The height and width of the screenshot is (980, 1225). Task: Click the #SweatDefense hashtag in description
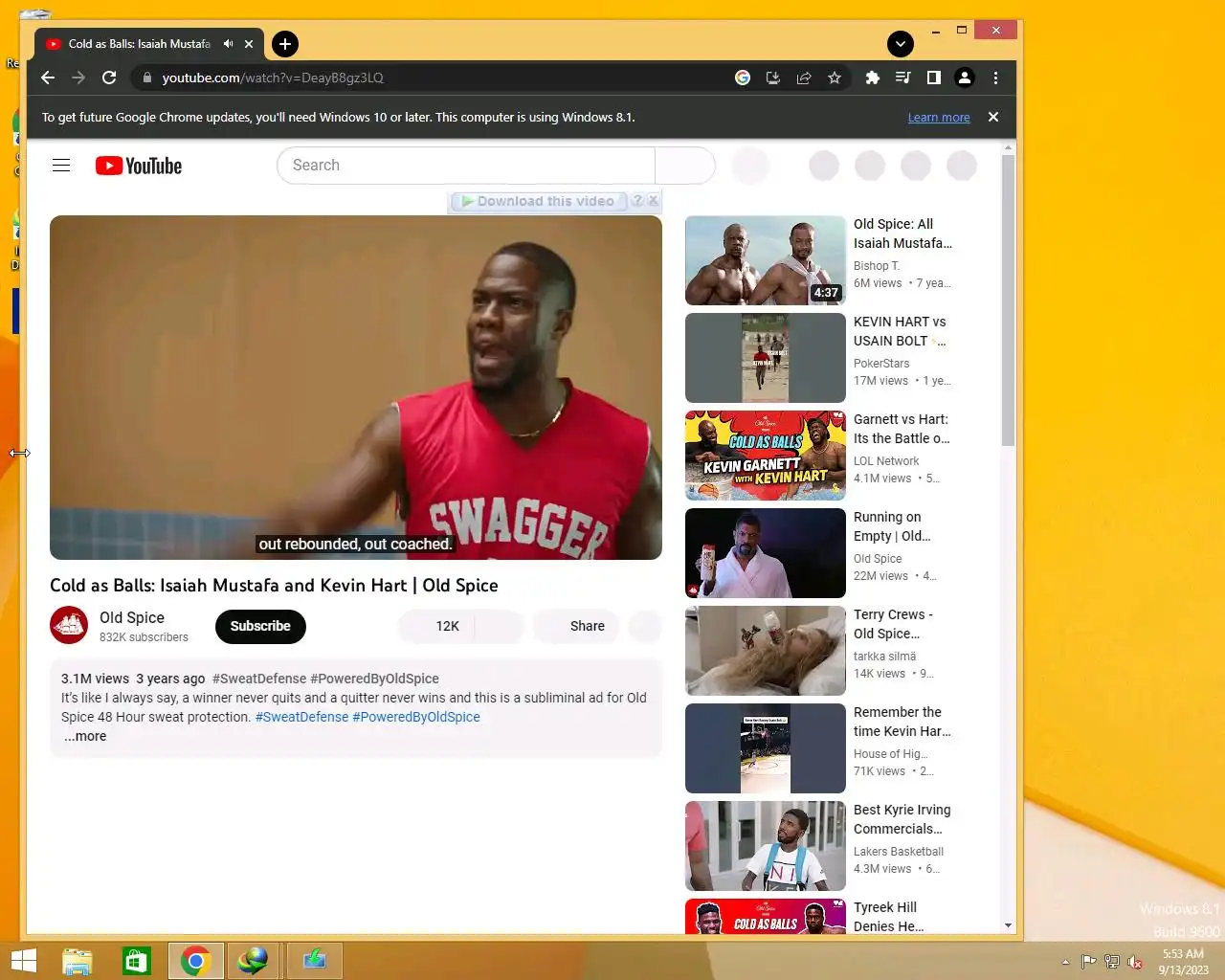(x=301, y=717)
